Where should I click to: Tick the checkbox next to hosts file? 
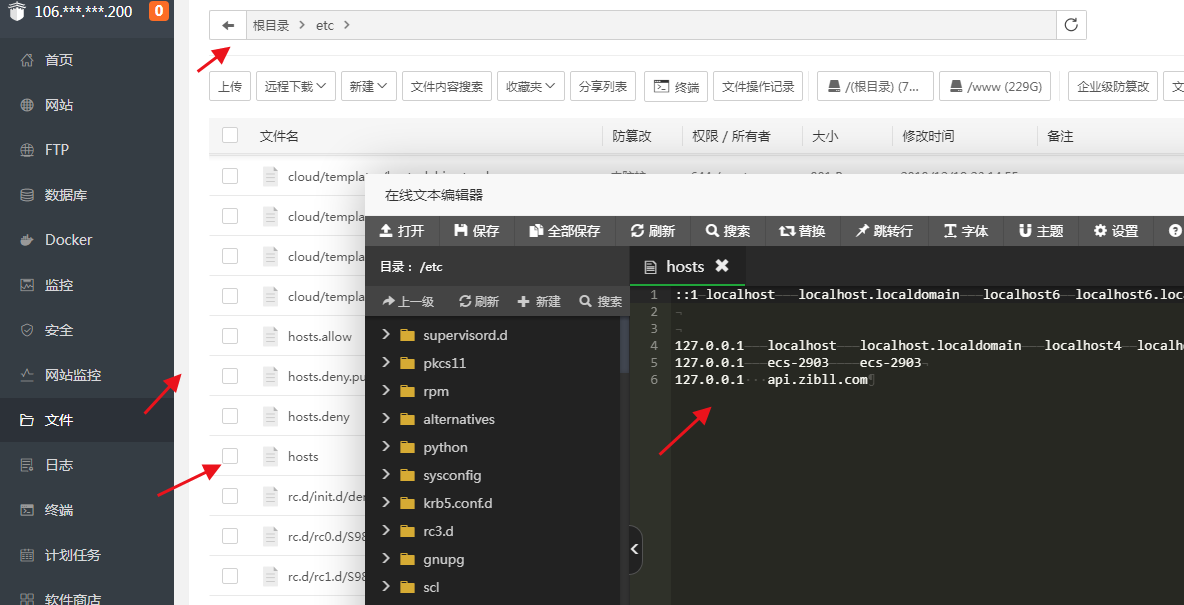click(x=230, y=456)
